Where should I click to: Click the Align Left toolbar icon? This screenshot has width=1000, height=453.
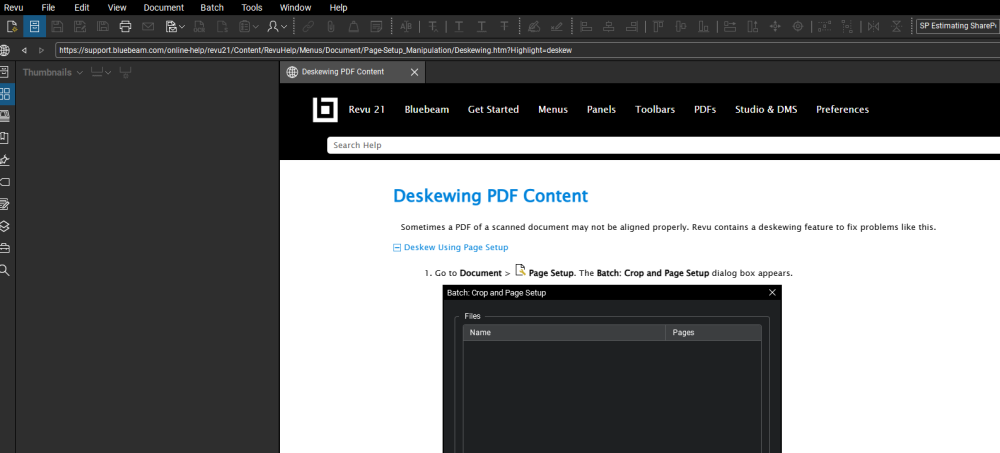coord(586,27)
